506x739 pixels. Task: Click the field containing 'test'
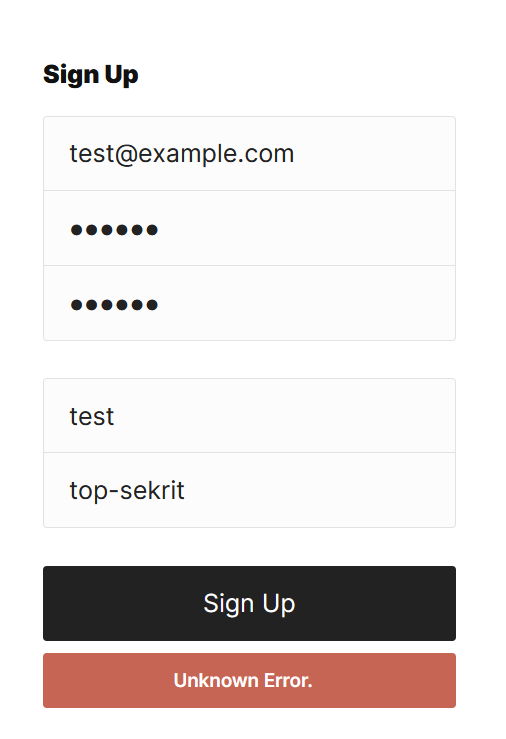249,416
